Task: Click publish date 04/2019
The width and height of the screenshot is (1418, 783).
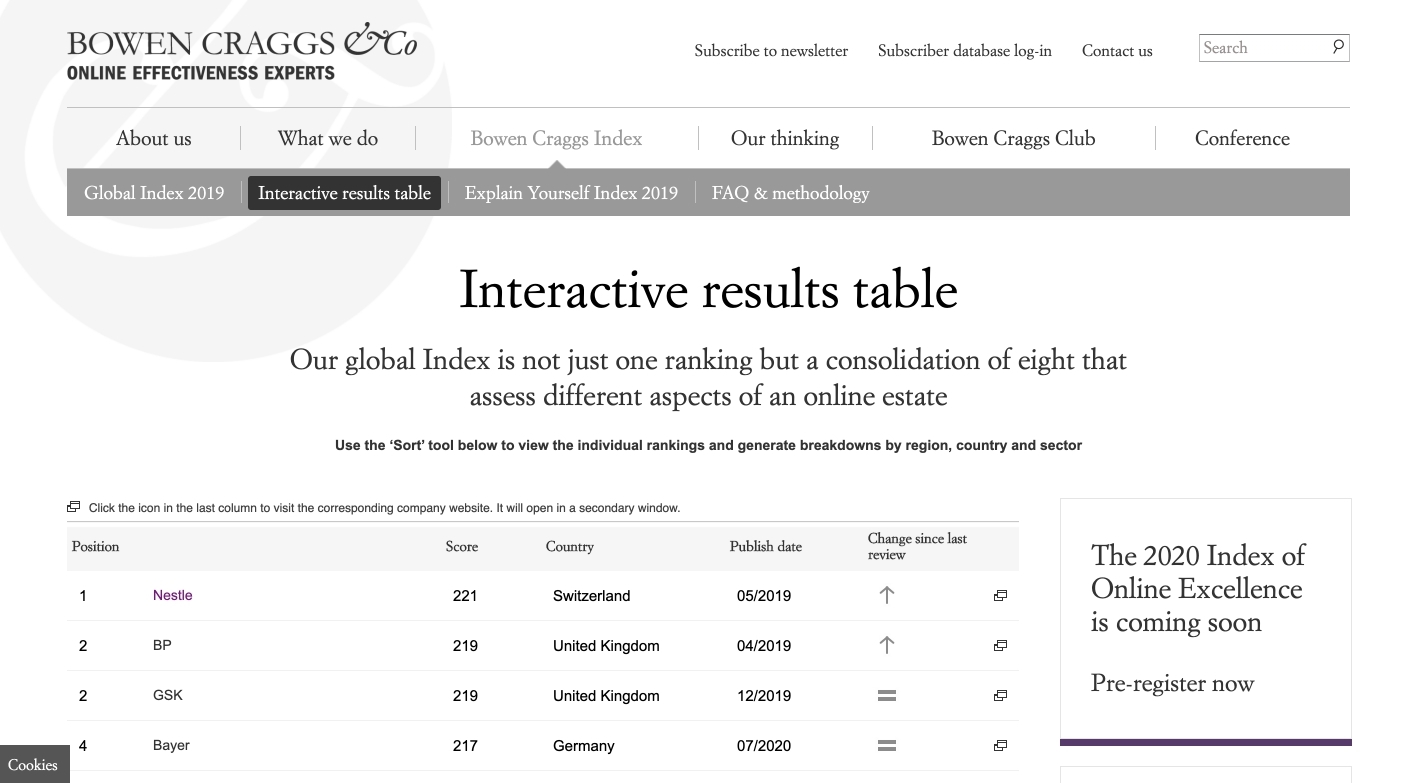Action: [x=764, y=646]
